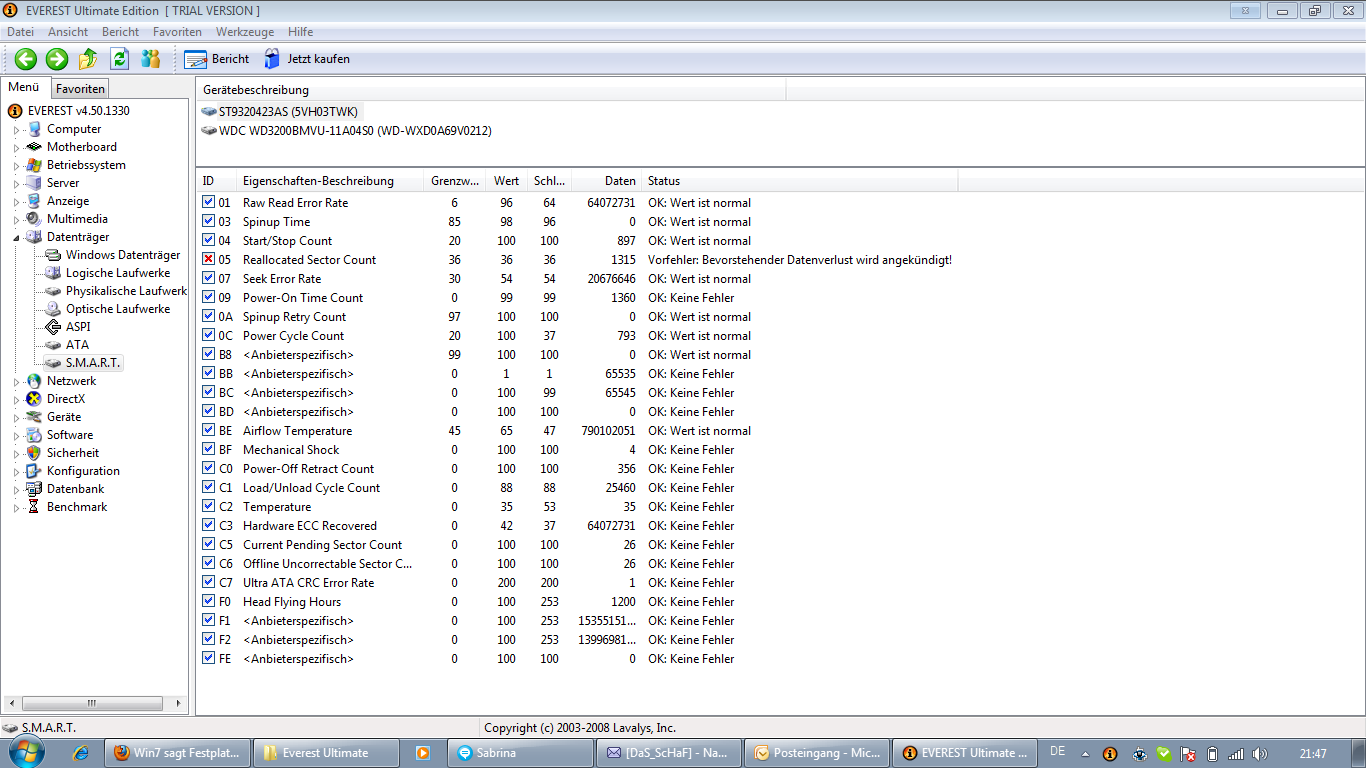
Task: Select the Windows Datenträger icon
Action: click(x=54, y=255)
